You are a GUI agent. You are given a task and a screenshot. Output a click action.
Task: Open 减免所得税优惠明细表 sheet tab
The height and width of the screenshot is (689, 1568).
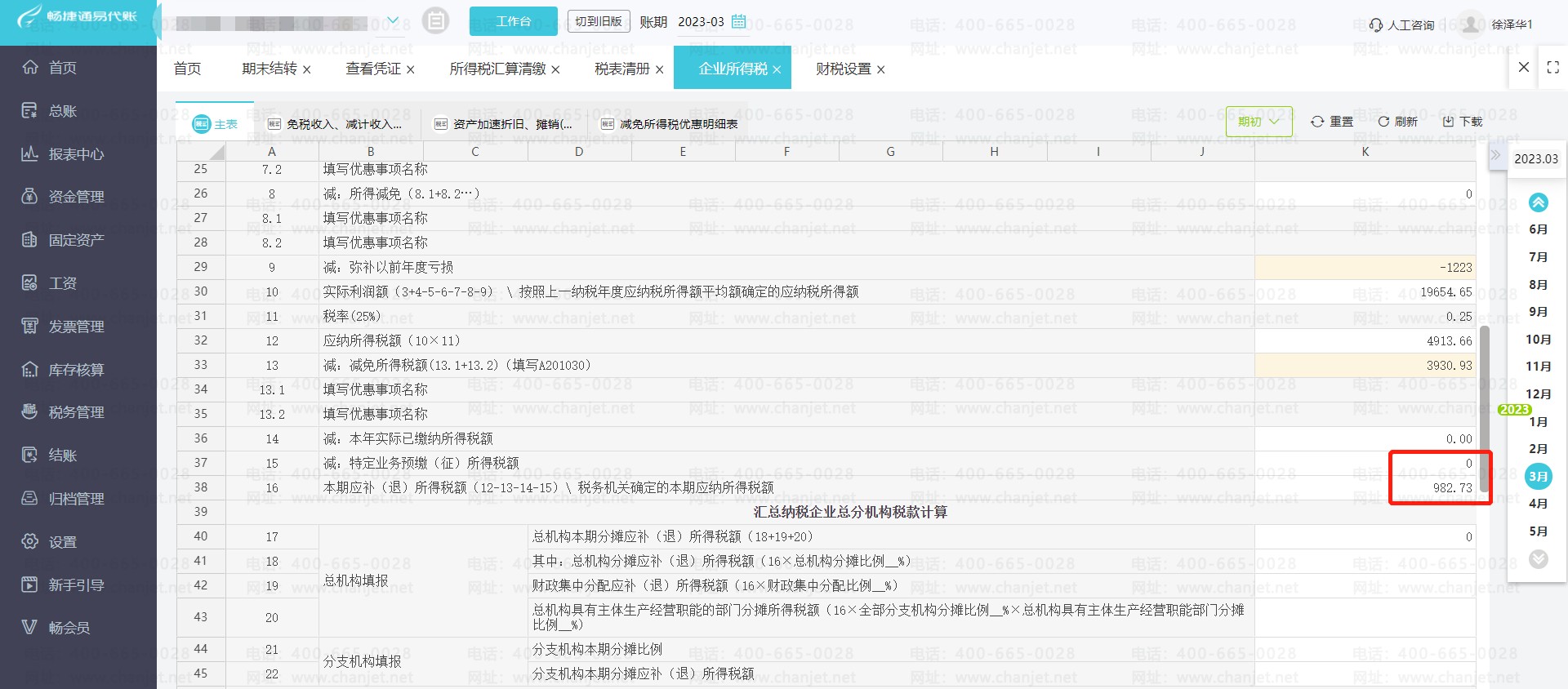click(x=669, y=124)
